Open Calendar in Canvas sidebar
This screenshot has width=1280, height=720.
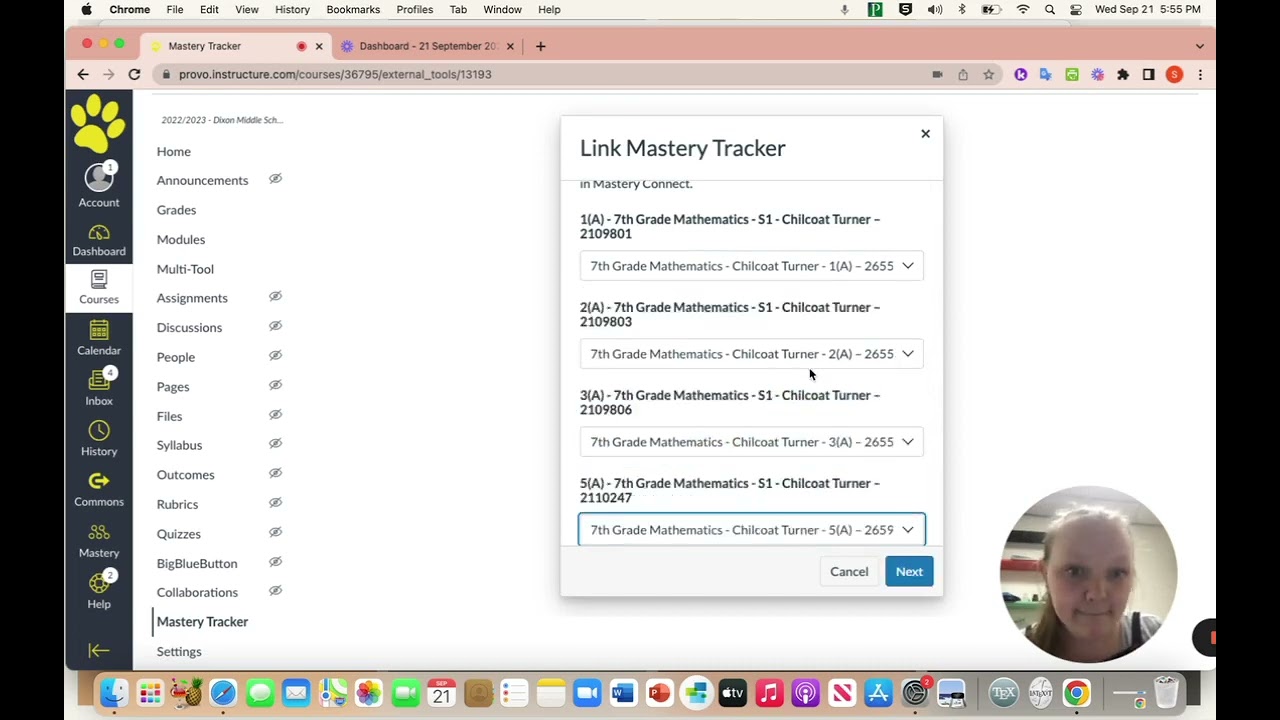[99, 338]
